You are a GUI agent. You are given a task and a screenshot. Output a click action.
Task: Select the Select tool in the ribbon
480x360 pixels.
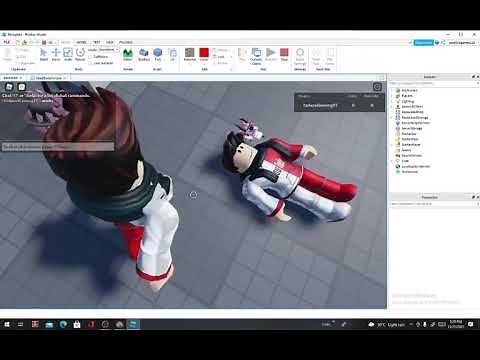click(44, 55)
